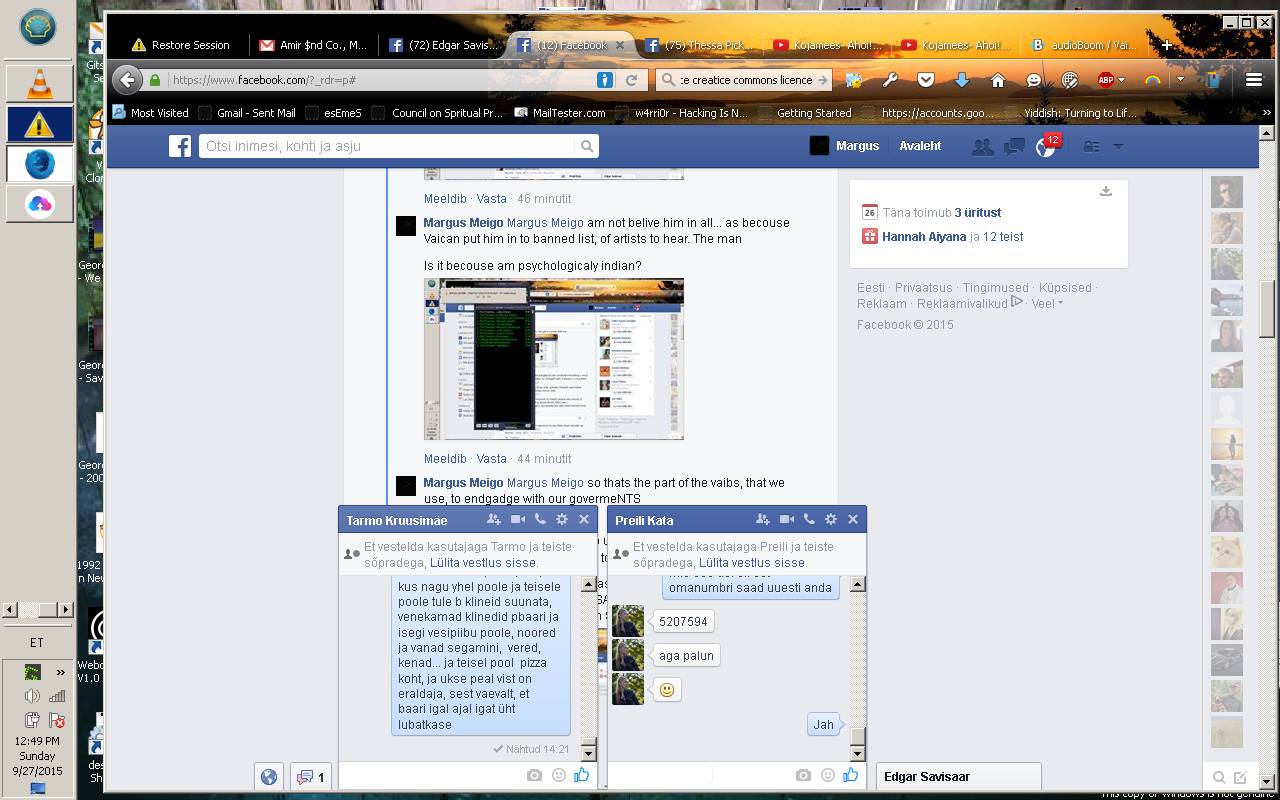Click 'Lülita vestlus sisse' in Preili chat

pyautogui.click(x=752, y=562)
